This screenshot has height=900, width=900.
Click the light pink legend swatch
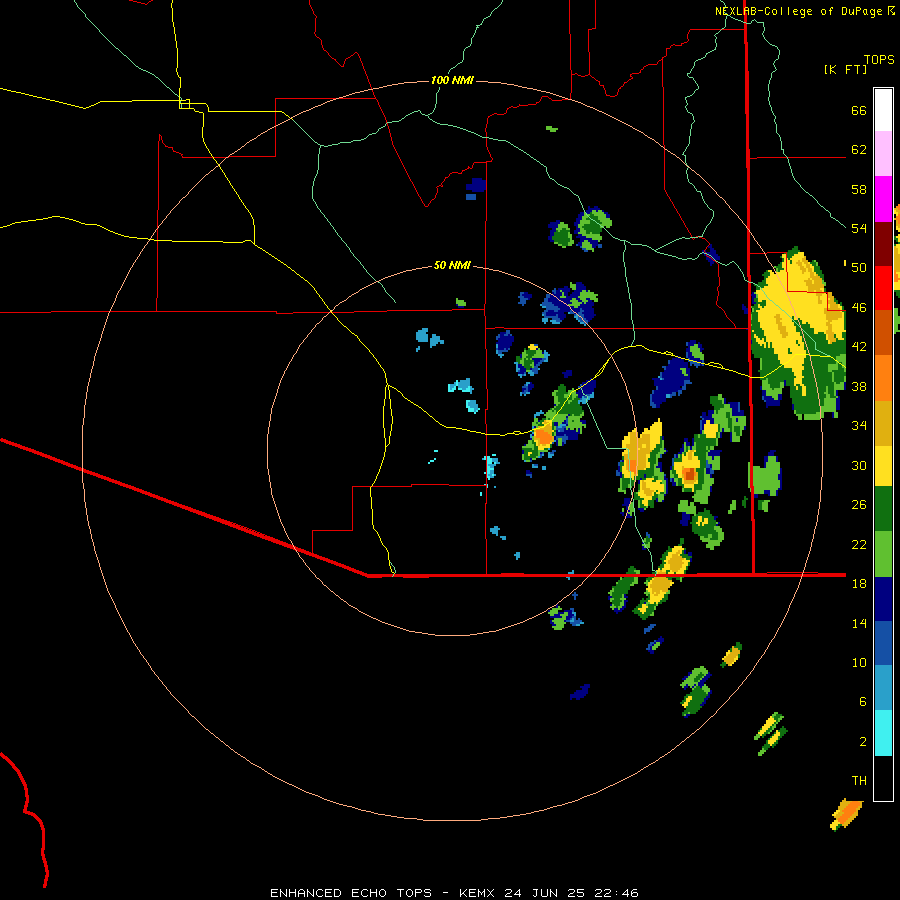(883, 154)
